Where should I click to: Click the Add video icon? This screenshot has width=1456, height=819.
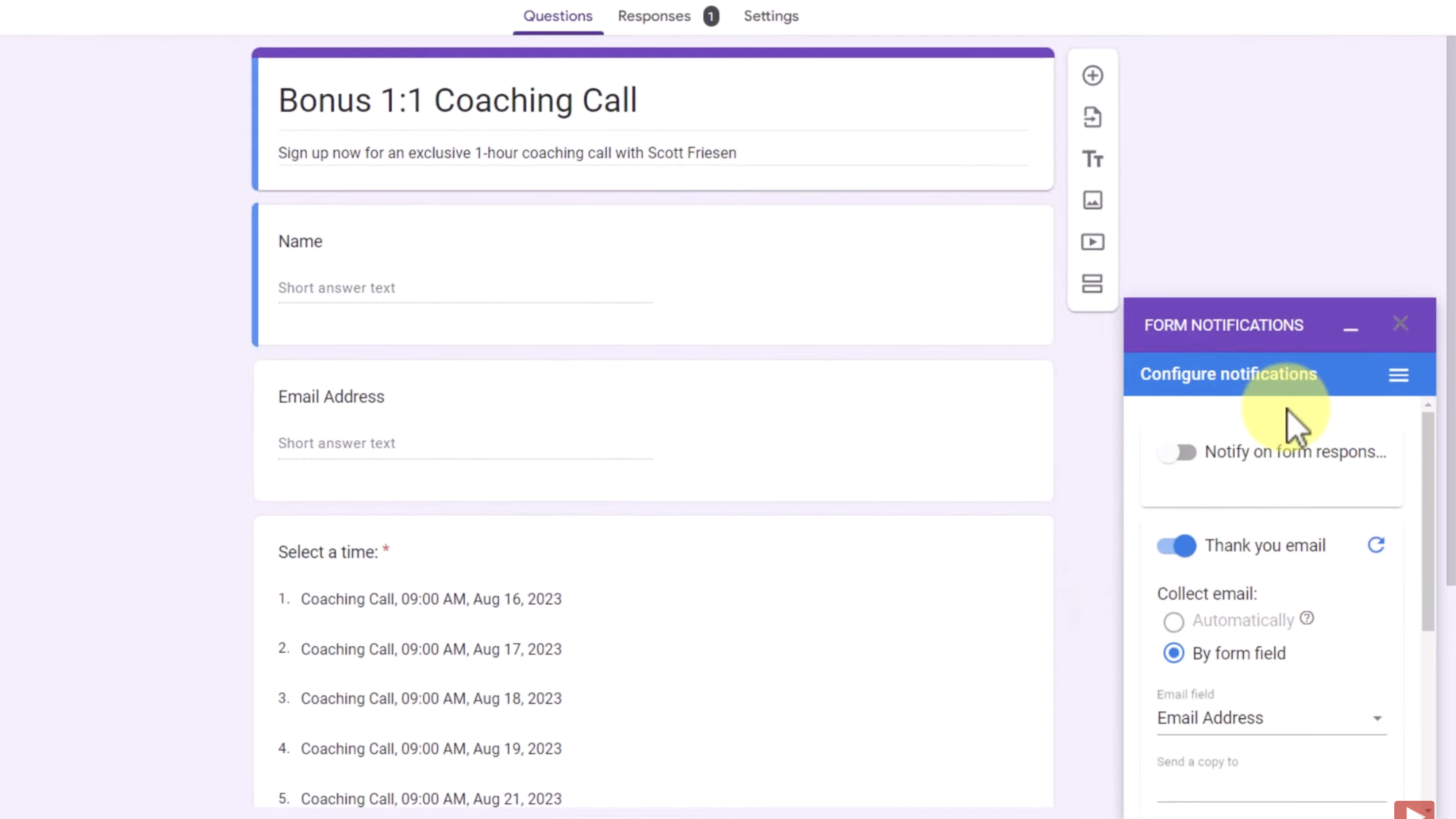click(1092, 242)
